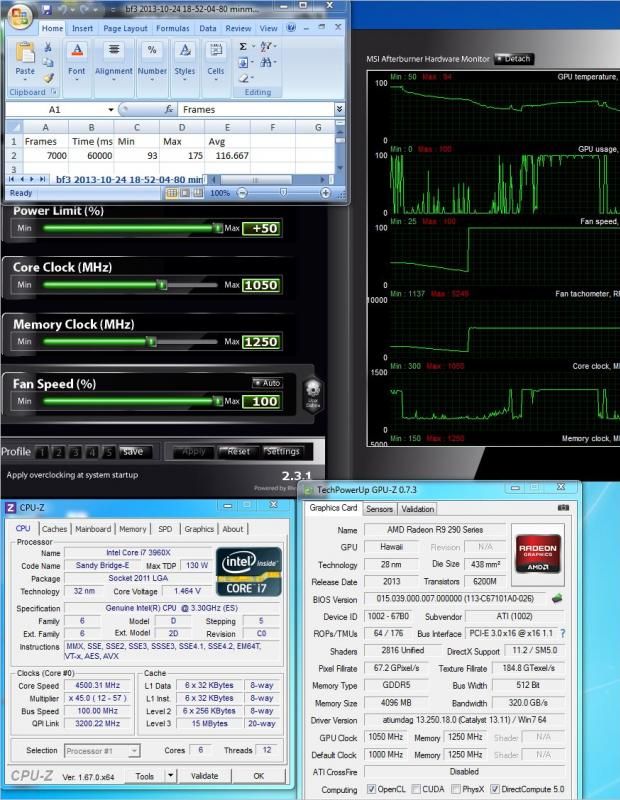Expand the Excel formula bar
Viewport: 620px width, 800px height.
pyautogui.click(x=339, y=109)
